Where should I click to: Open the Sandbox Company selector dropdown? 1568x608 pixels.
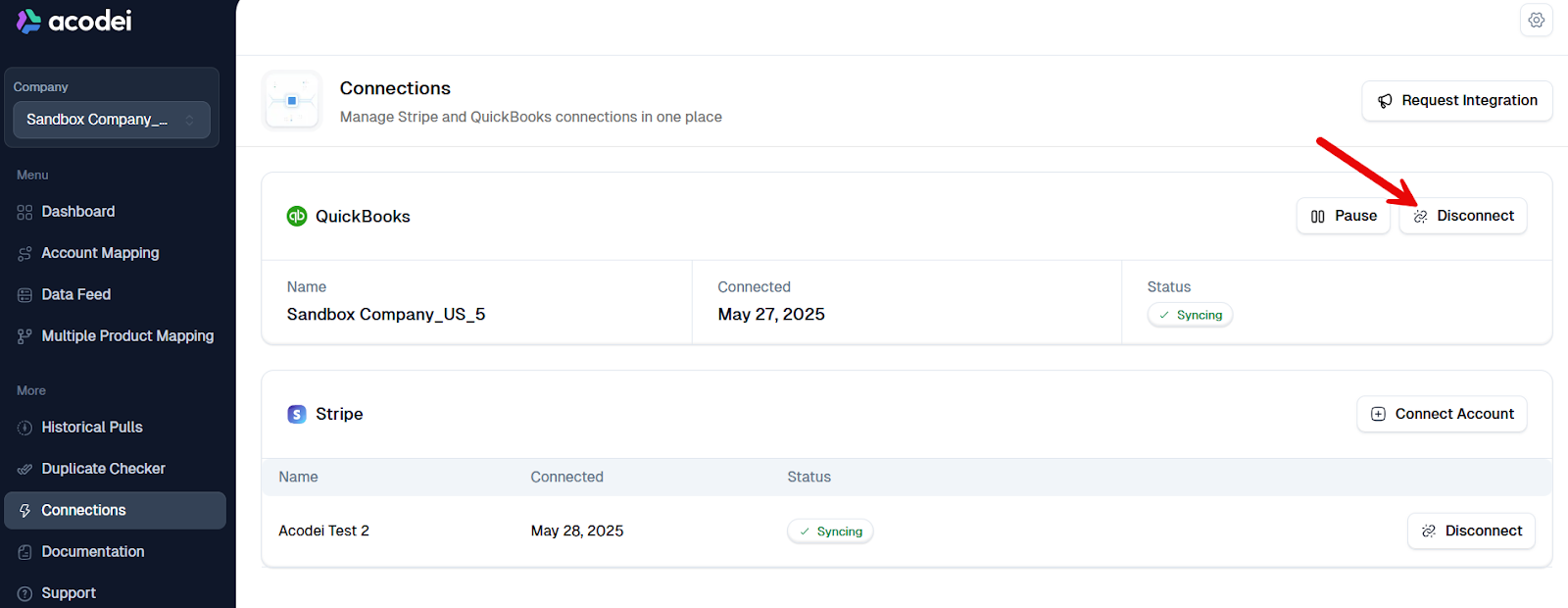click(x=112, y=120)
